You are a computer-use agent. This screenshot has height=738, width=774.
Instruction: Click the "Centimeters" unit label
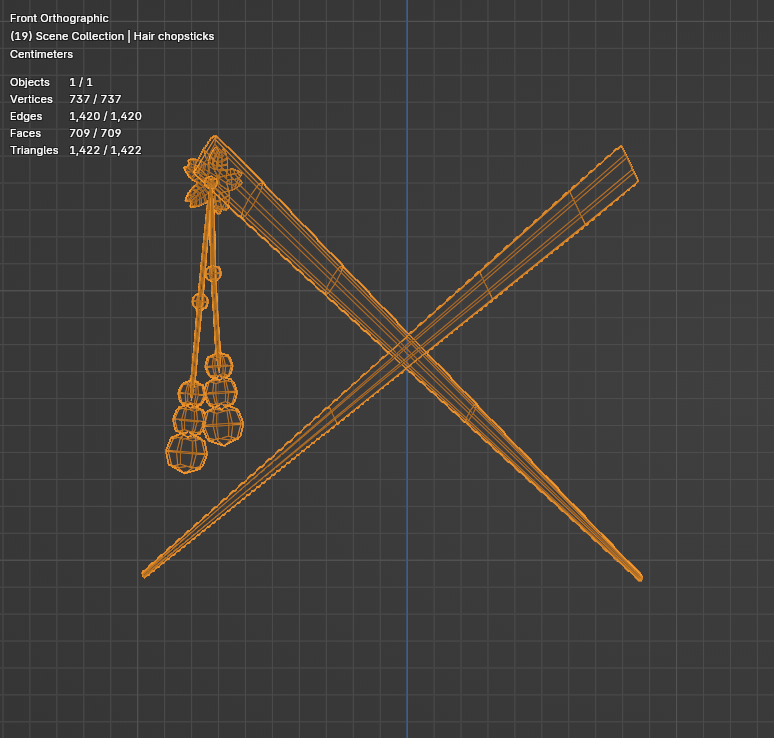(41, 54)
